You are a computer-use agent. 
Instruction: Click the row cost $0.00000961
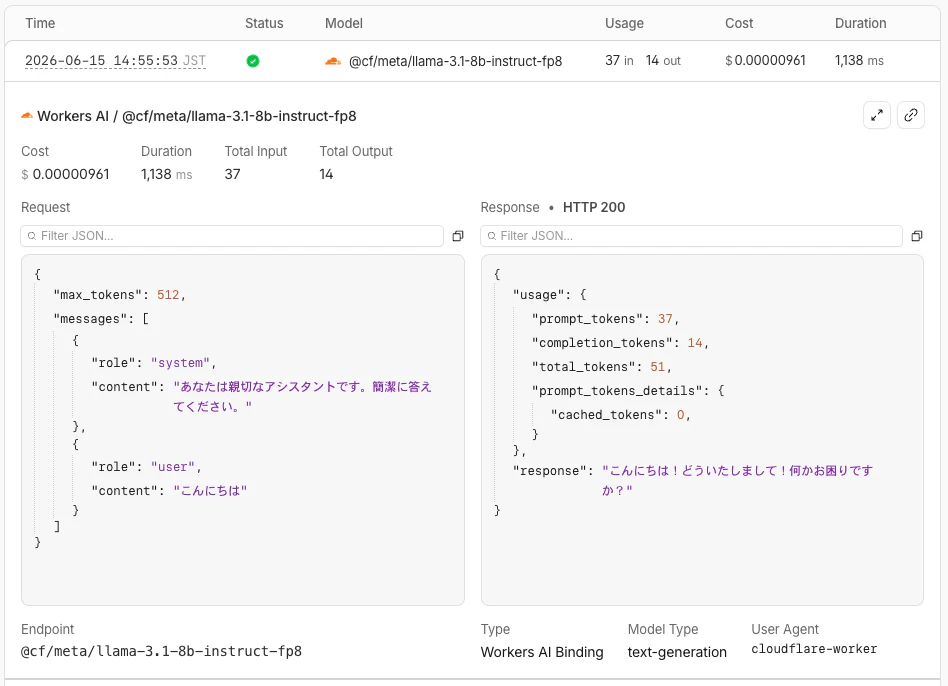765,60
